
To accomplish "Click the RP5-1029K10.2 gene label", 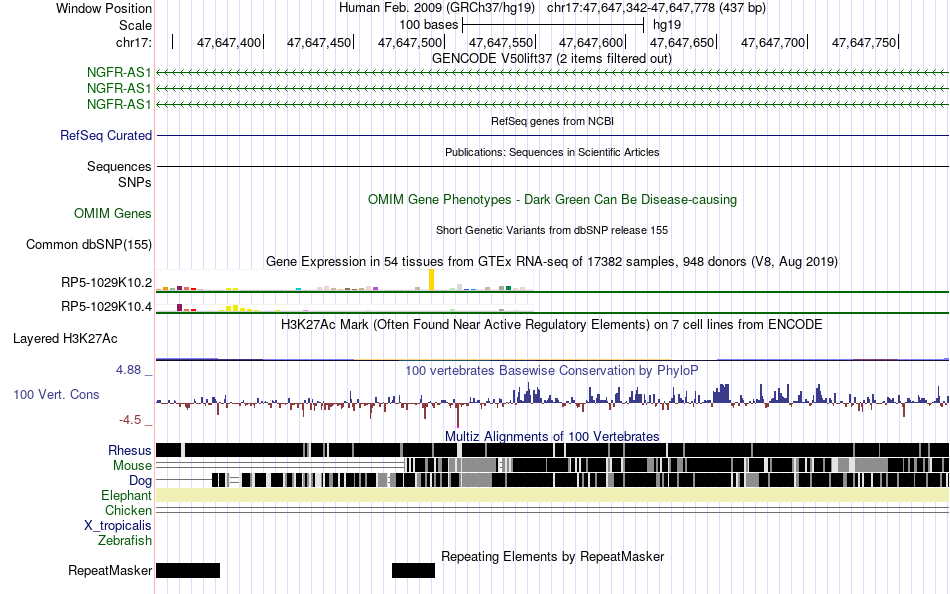I will pos(107,282).
